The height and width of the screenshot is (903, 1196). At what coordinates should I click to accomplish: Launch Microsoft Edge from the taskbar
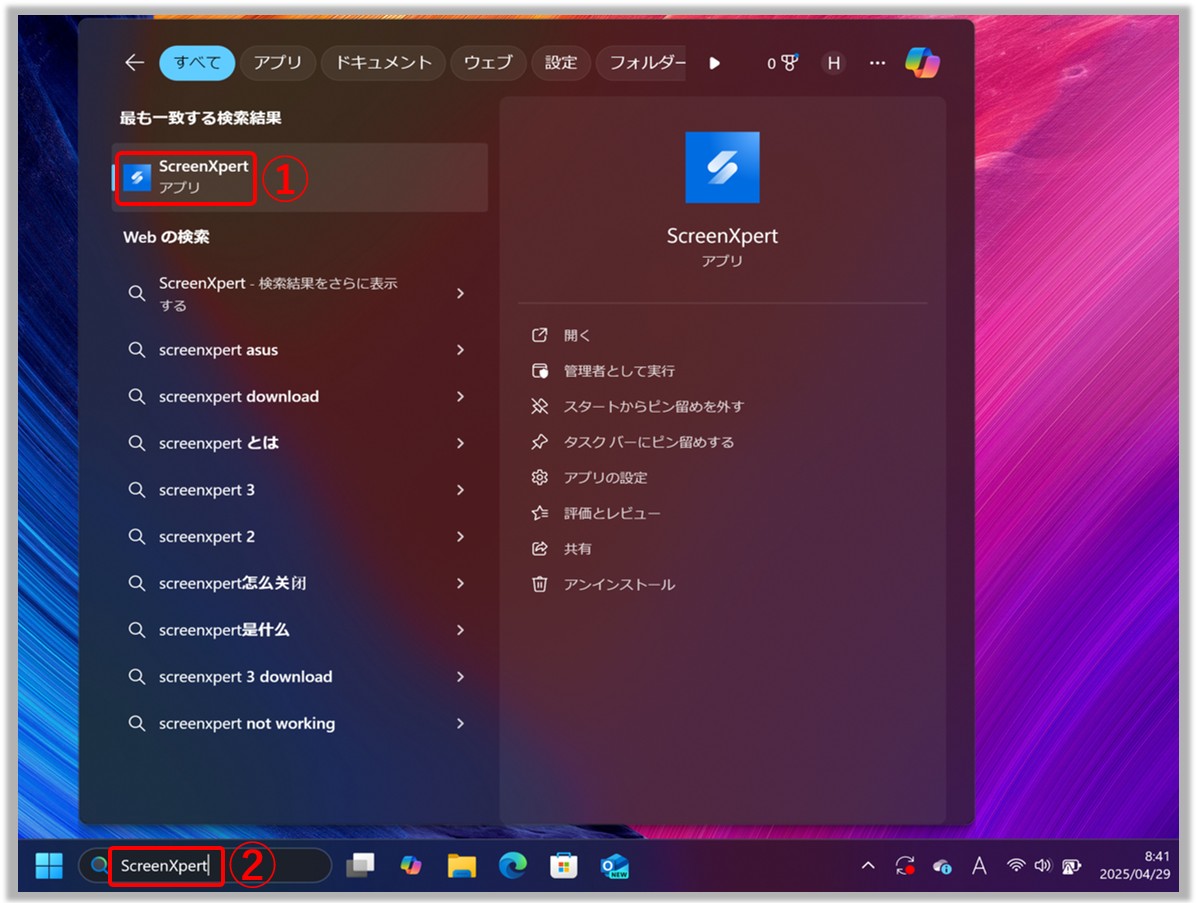pos(513,866)
